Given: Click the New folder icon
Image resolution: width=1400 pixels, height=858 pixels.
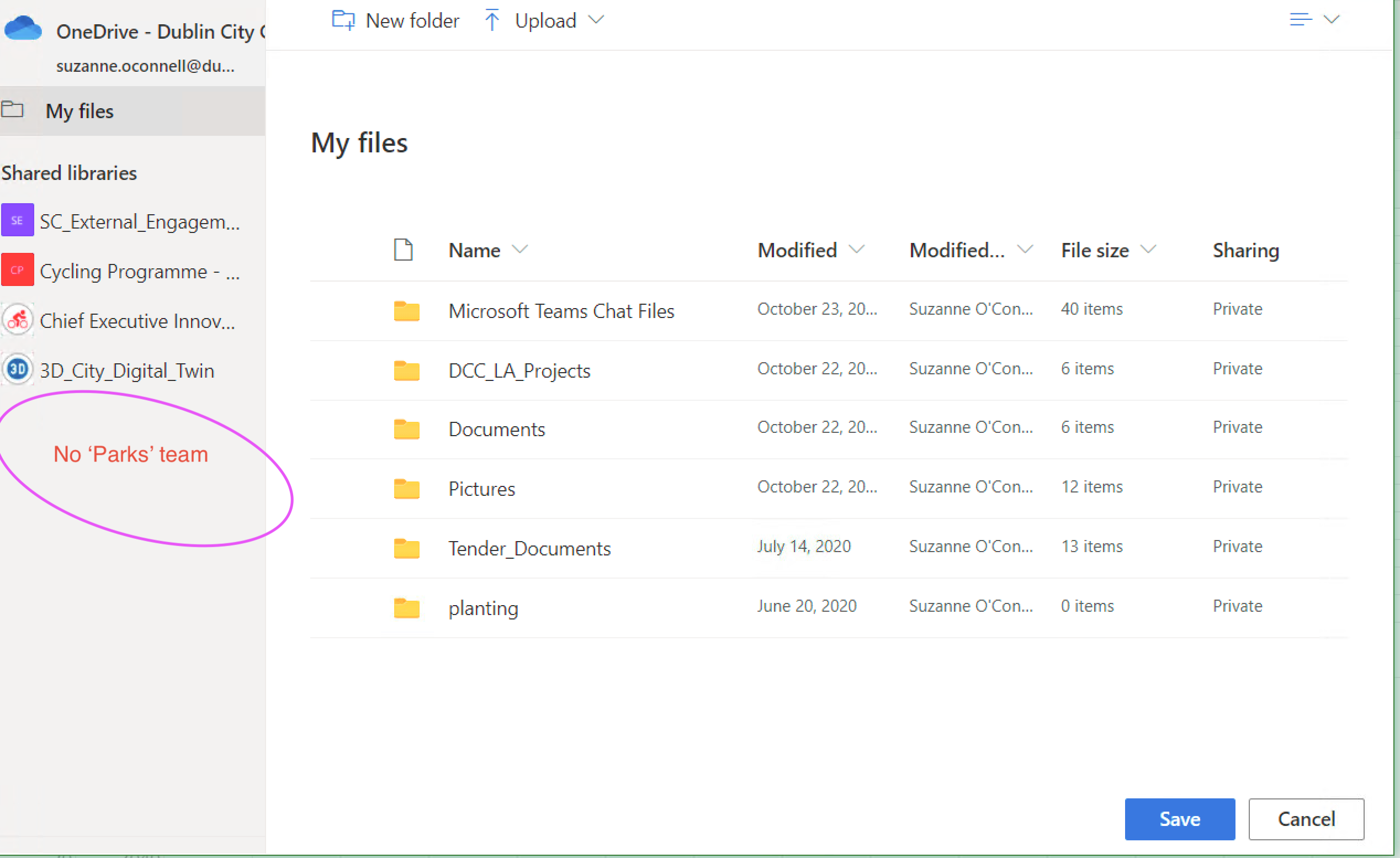Looking at the screenshot, I should [343, 20].
